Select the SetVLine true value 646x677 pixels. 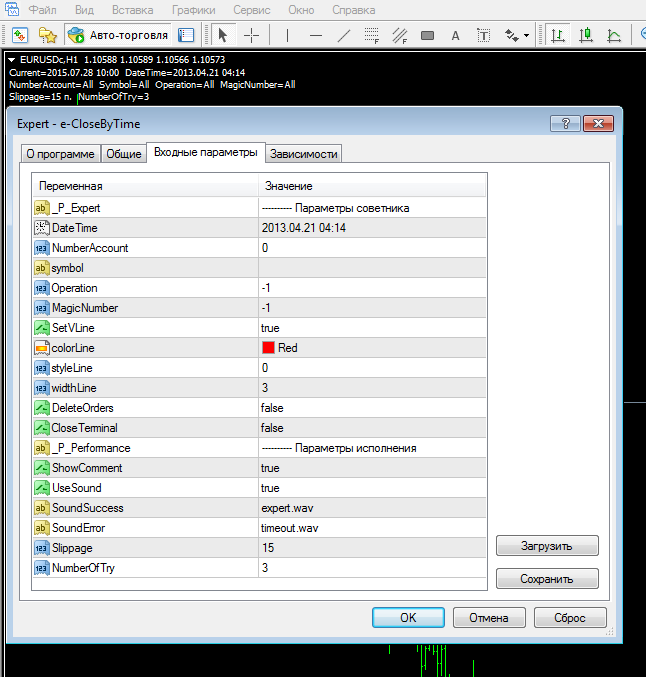(270, 328)
